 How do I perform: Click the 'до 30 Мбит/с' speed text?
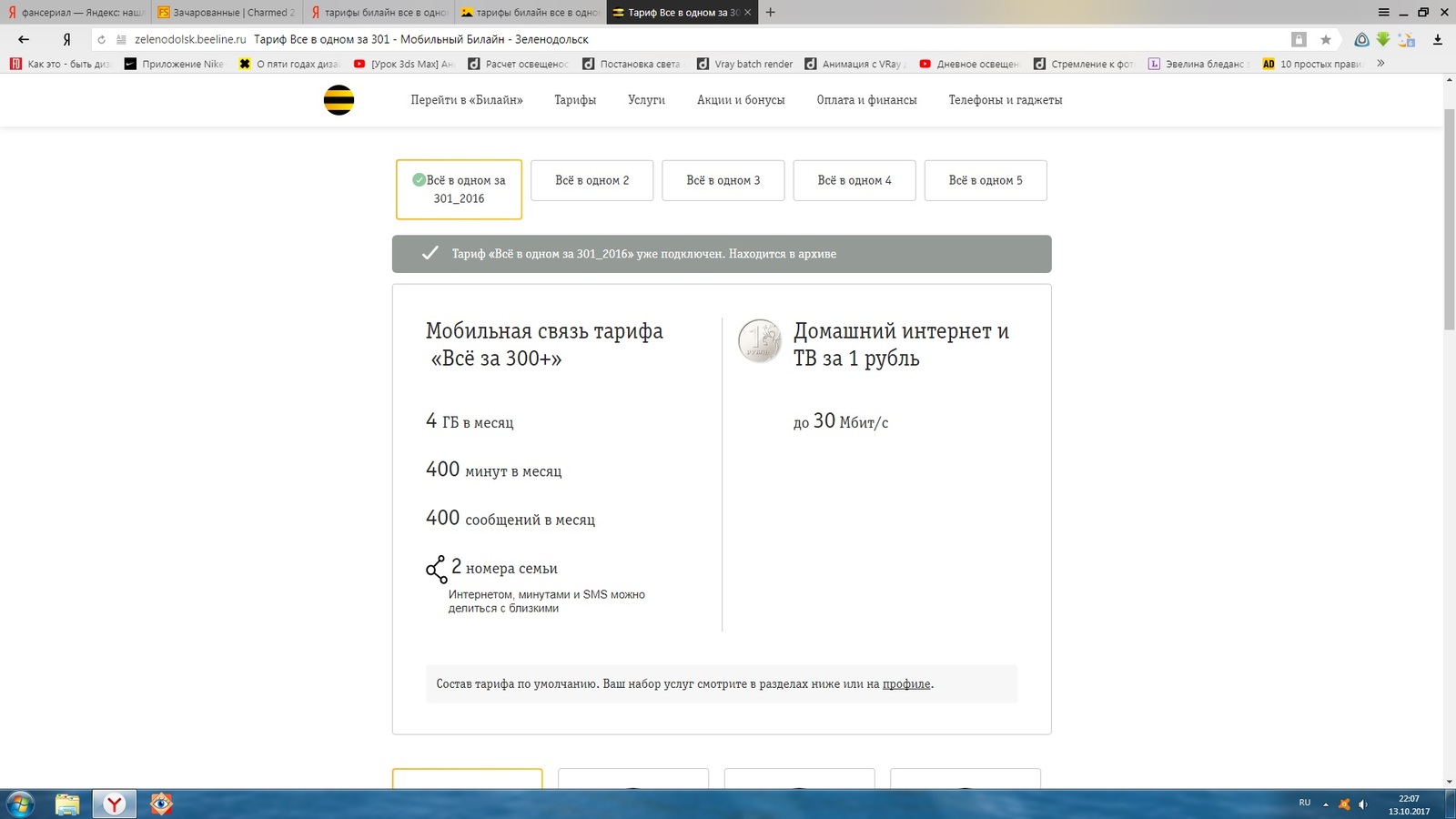(x=841, y=421)
